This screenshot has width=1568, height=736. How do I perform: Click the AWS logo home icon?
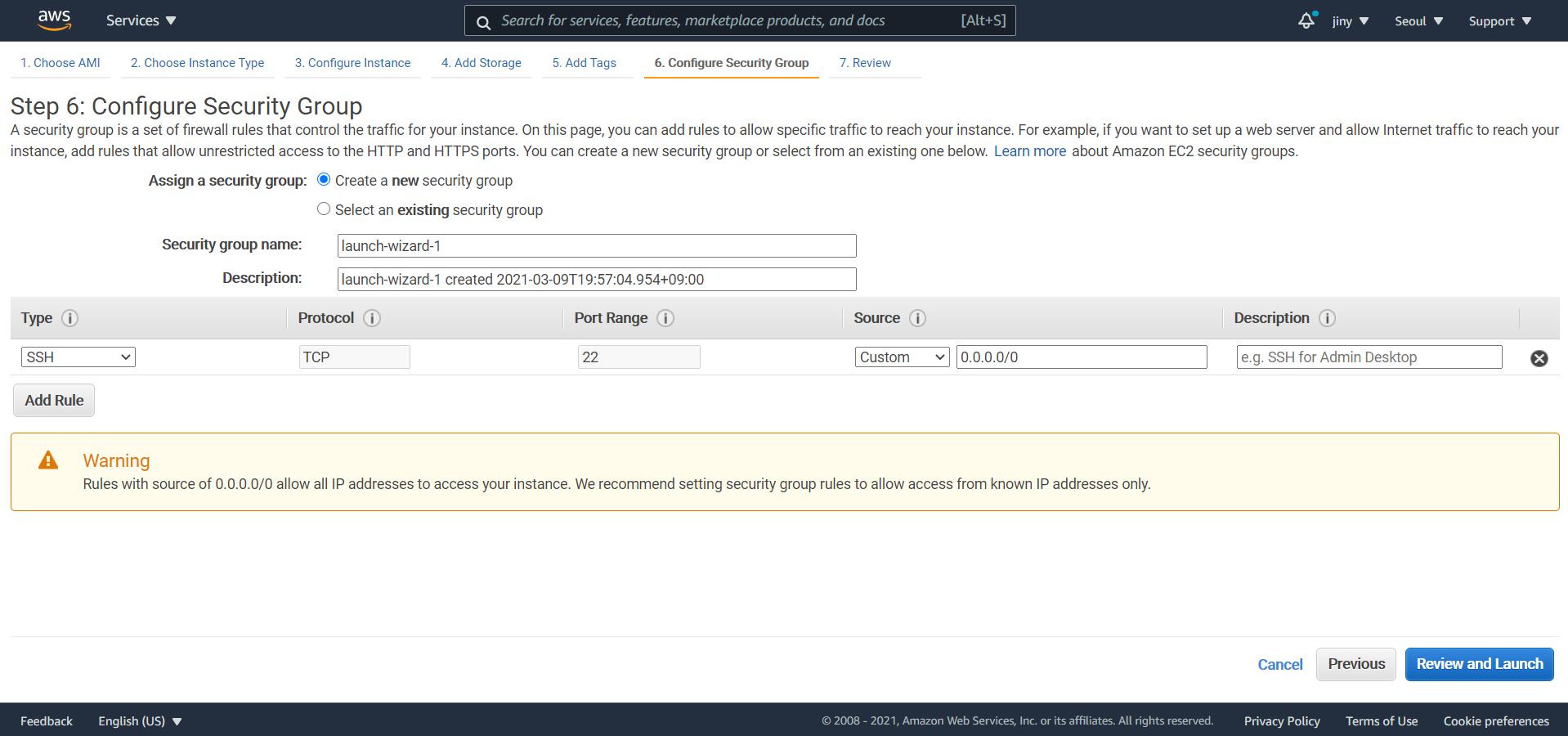click(54, 20)
